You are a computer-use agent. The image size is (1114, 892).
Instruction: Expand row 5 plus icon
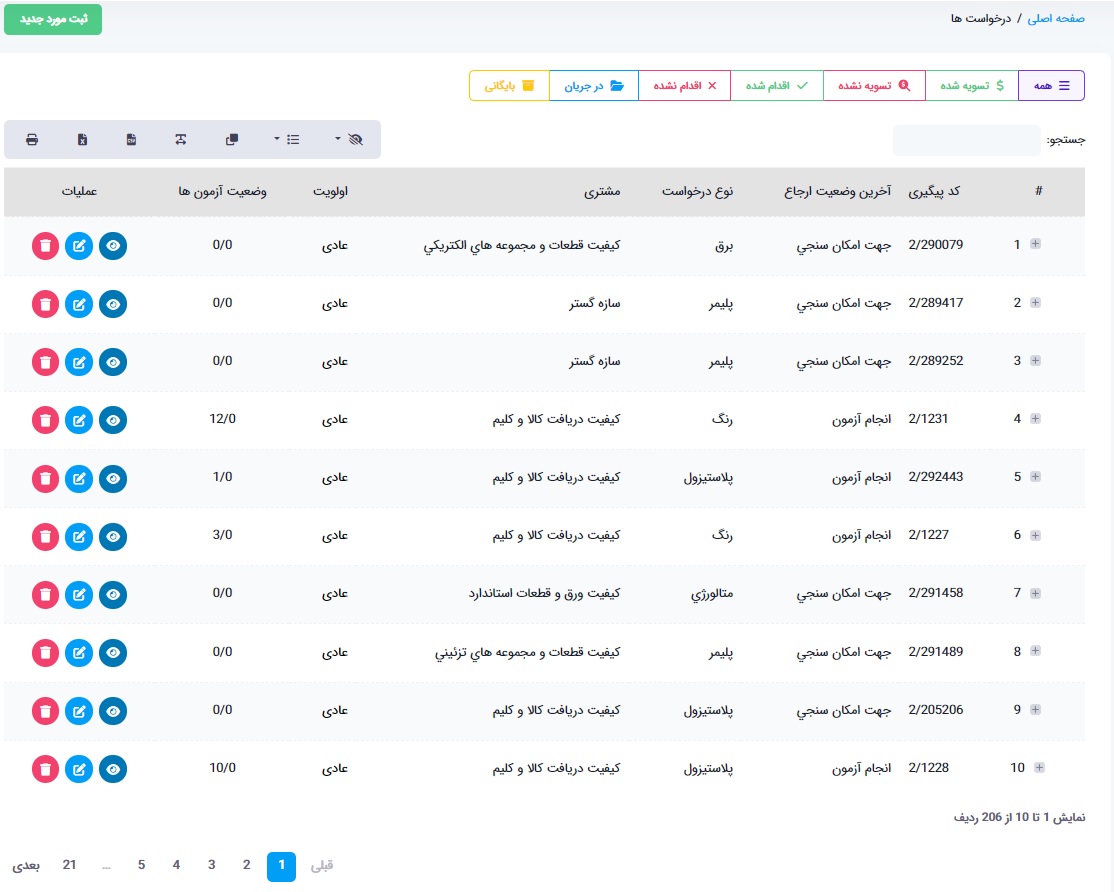point(1036,477)
